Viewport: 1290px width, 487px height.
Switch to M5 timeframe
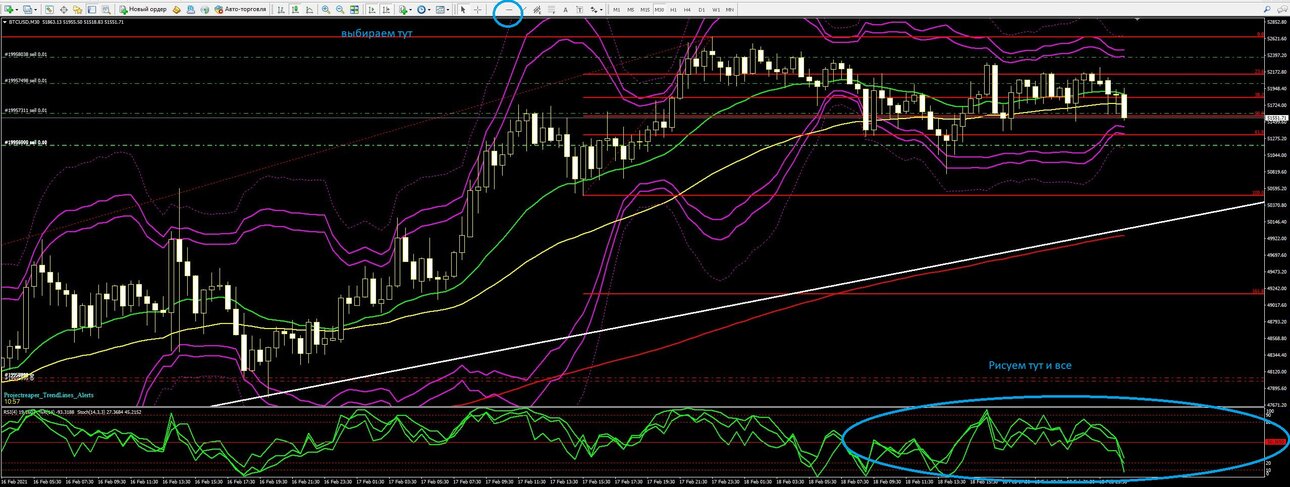coord(630,9)
